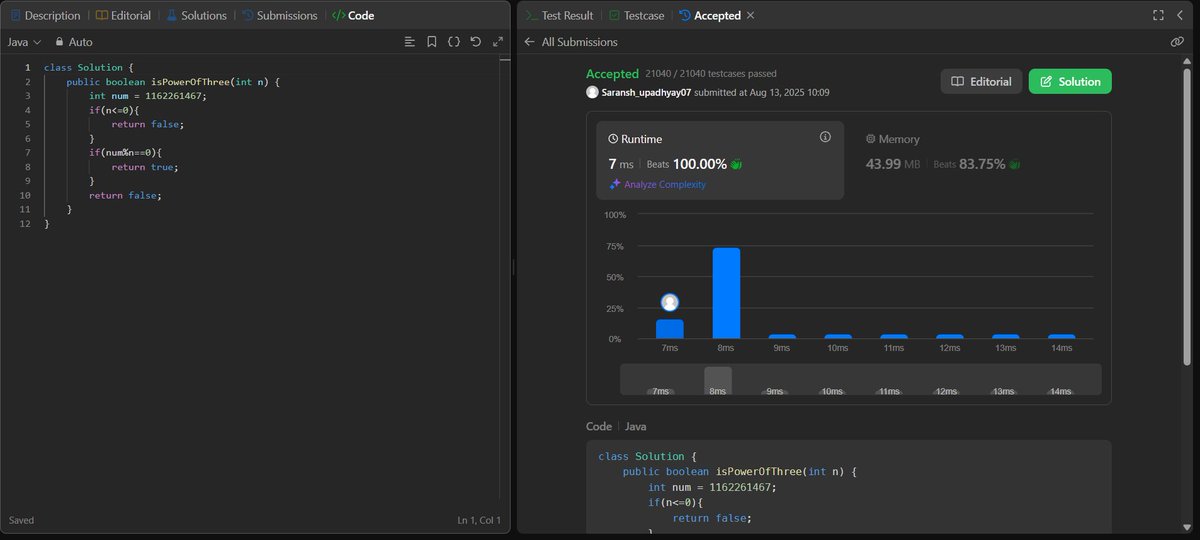
Task: Switch to the Testcase tab
Action: tap(635, 16)
